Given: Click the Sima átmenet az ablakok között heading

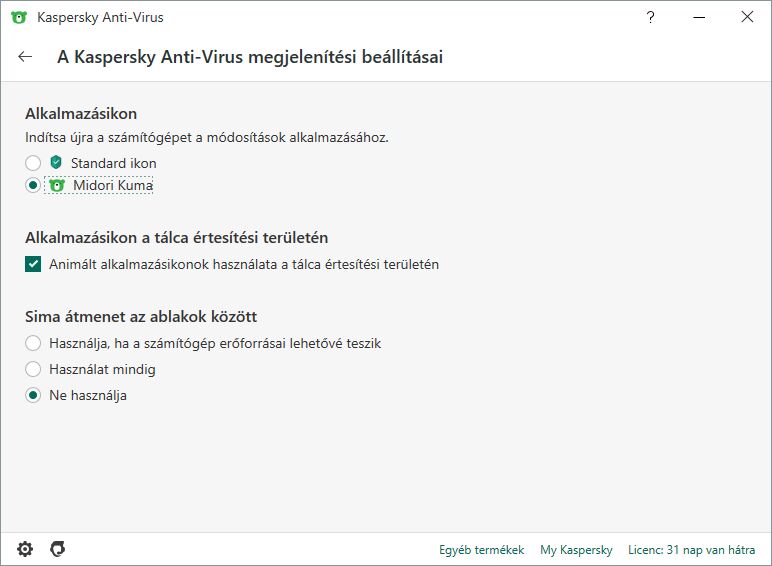Looking at the screenshot, I should [141, 317].
